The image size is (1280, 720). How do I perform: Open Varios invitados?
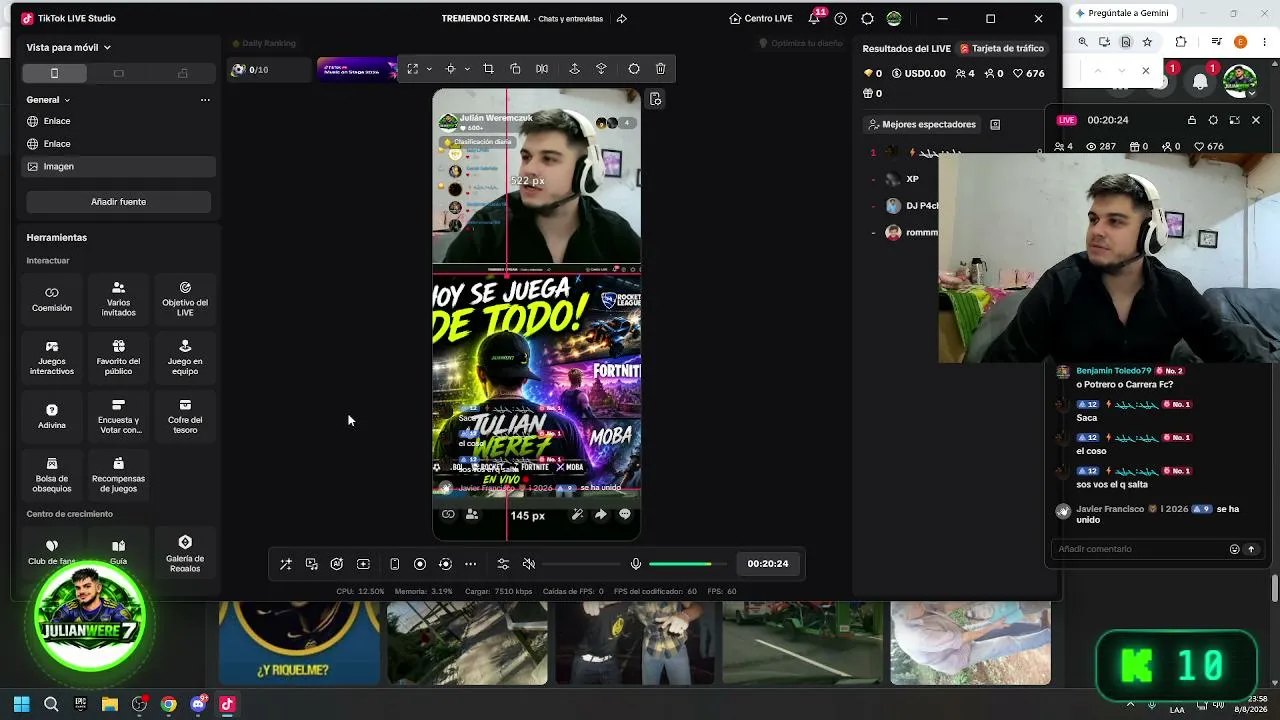tap(118, 299)
